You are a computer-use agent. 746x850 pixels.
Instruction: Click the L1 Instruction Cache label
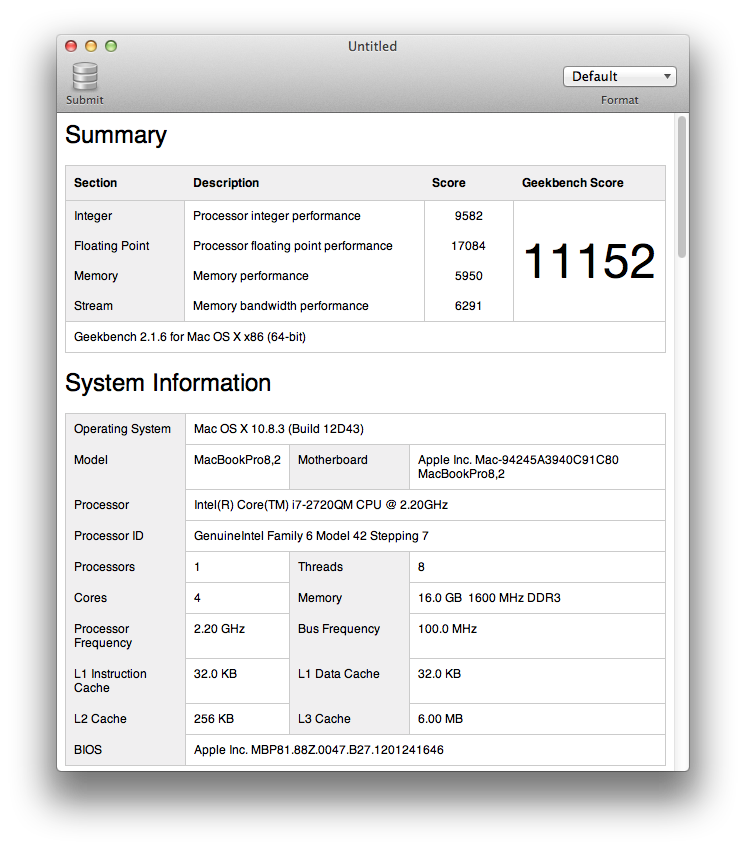111,681
